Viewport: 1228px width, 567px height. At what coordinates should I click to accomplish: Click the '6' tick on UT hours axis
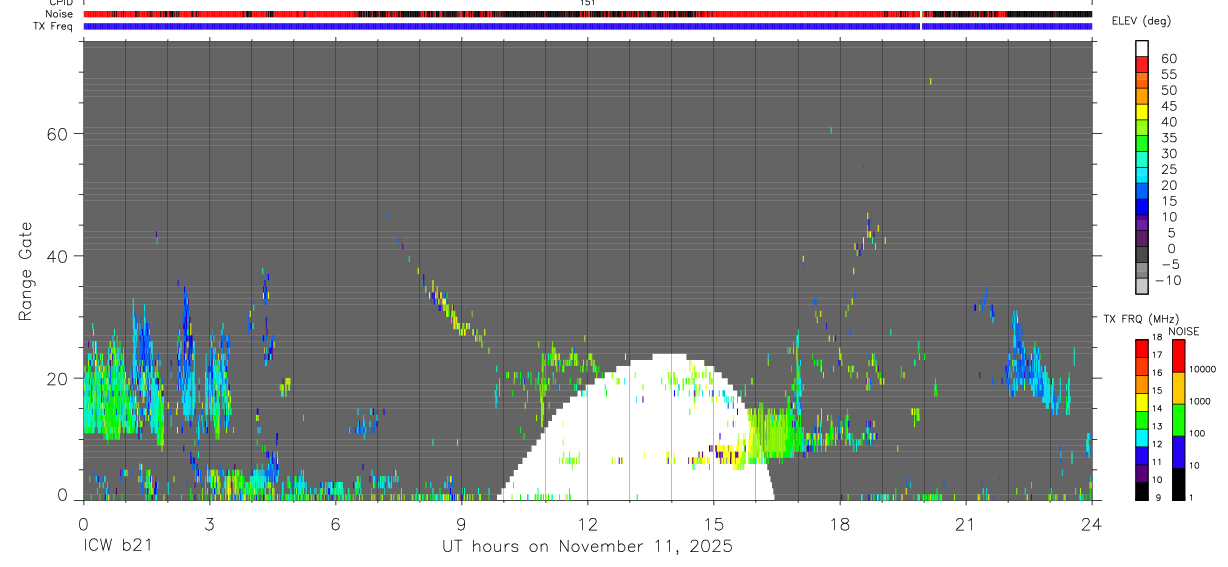(x=335, y=523)
